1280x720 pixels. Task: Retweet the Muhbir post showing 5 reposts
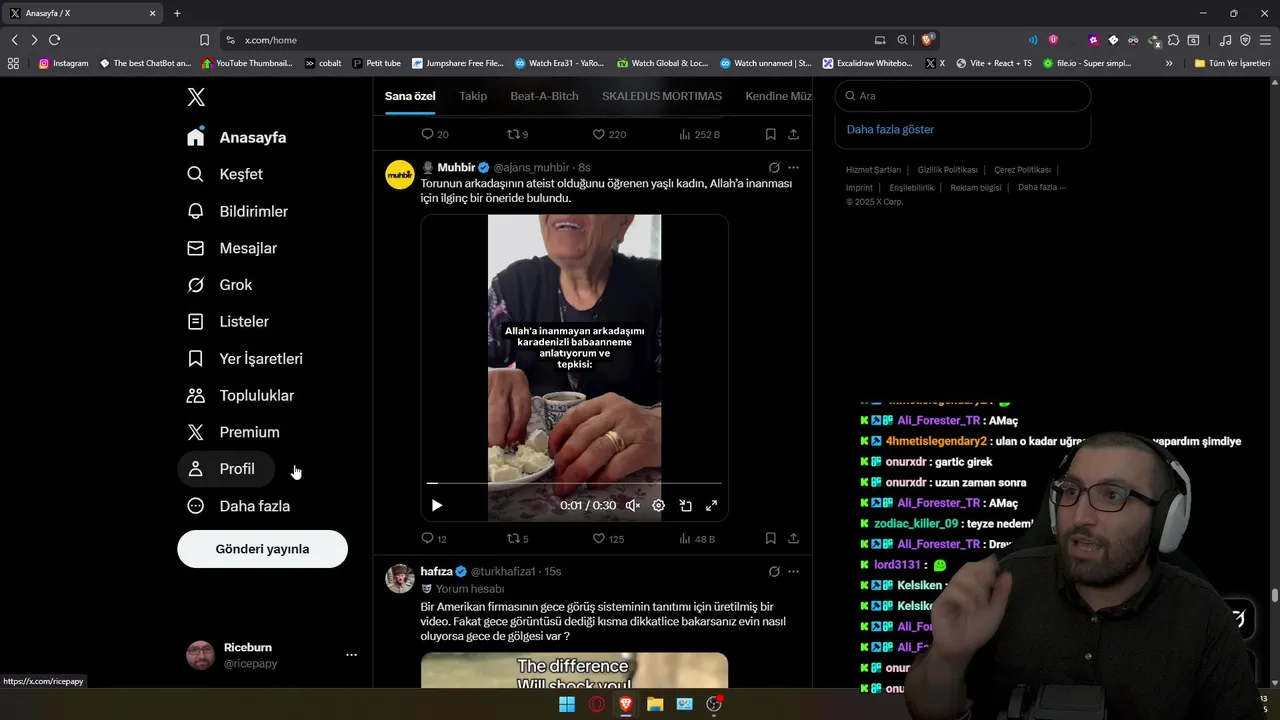click(x=513, y=538)
